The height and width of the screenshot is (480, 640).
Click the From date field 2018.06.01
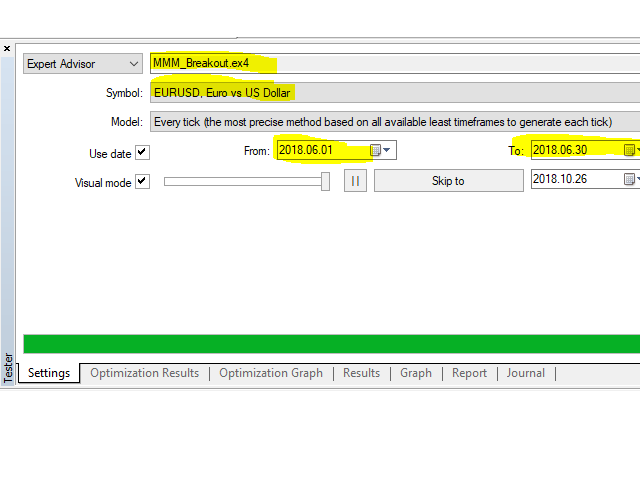click(320, 151)
